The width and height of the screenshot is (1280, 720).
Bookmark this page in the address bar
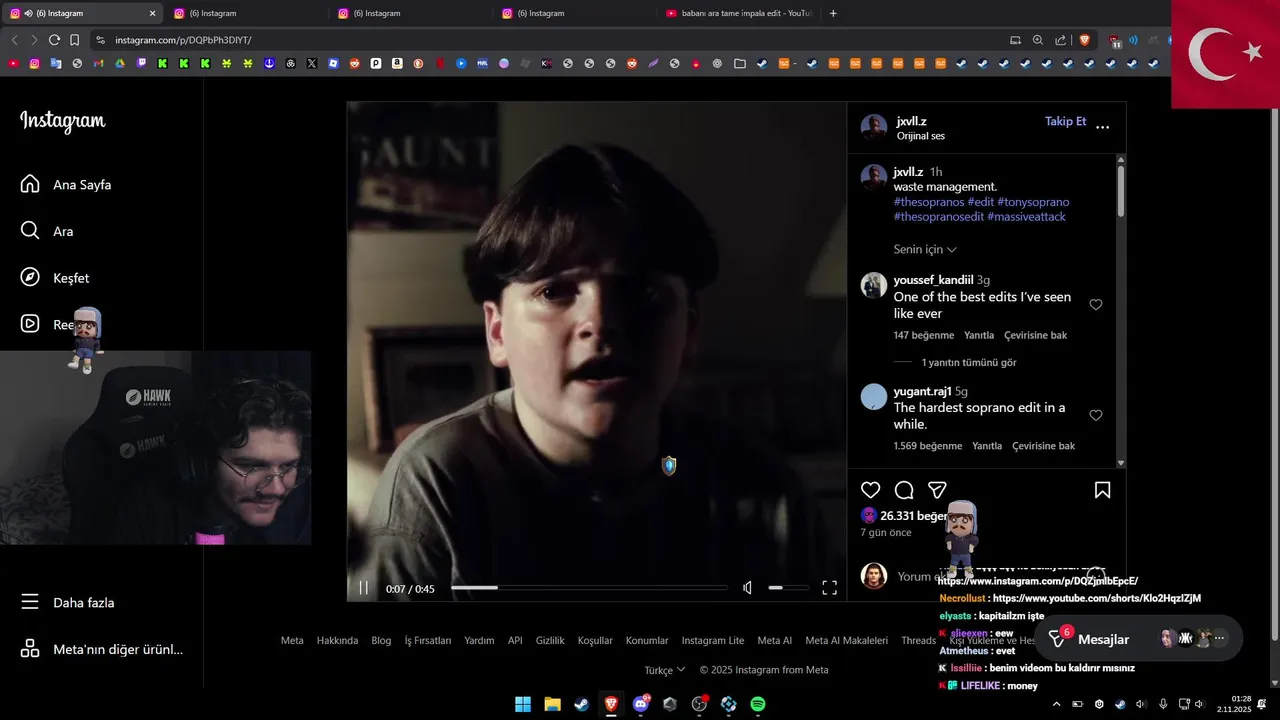pos(74,40)
